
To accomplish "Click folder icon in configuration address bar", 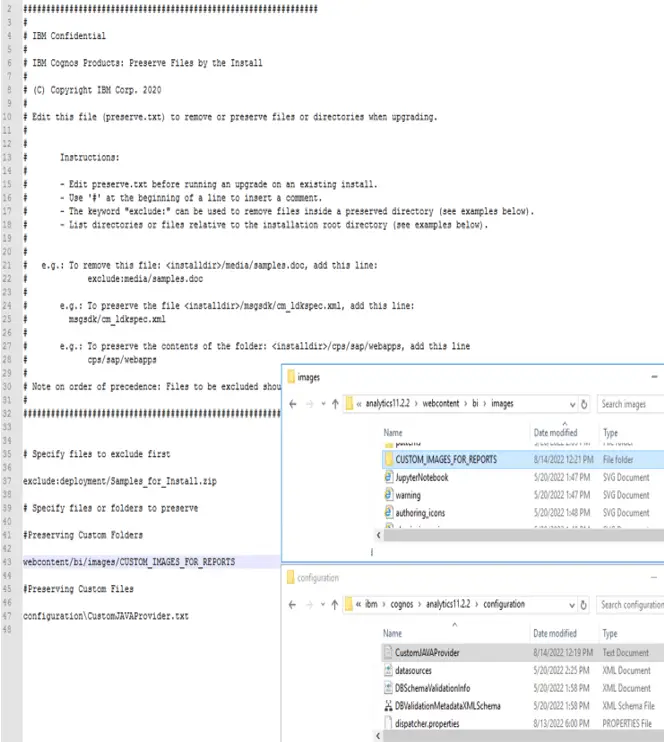I will [x=349, y=604].
